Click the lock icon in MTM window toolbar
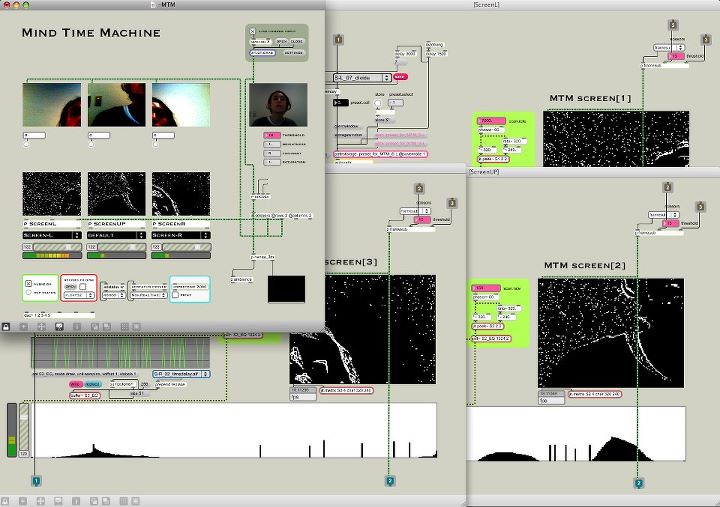 (x=7, y=326)
